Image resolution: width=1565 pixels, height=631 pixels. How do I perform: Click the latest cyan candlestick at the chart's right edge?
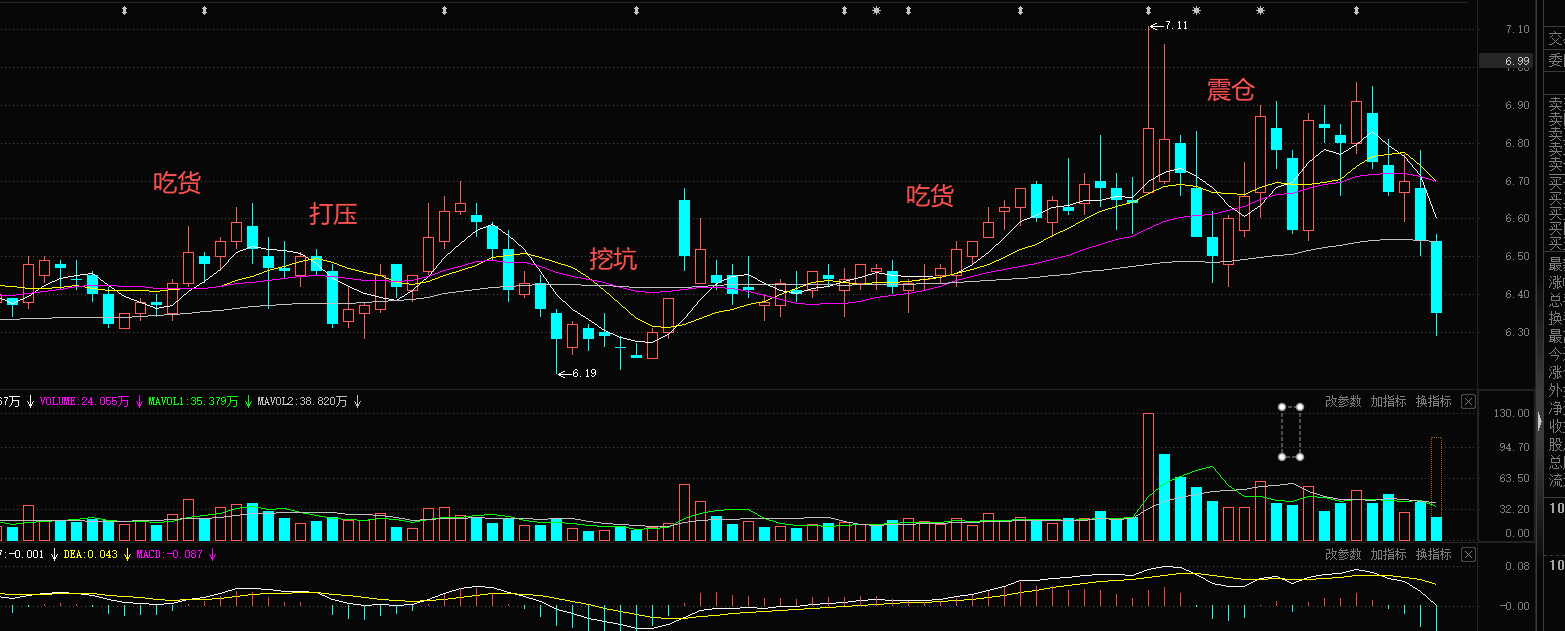click(x=1436, y=277)
